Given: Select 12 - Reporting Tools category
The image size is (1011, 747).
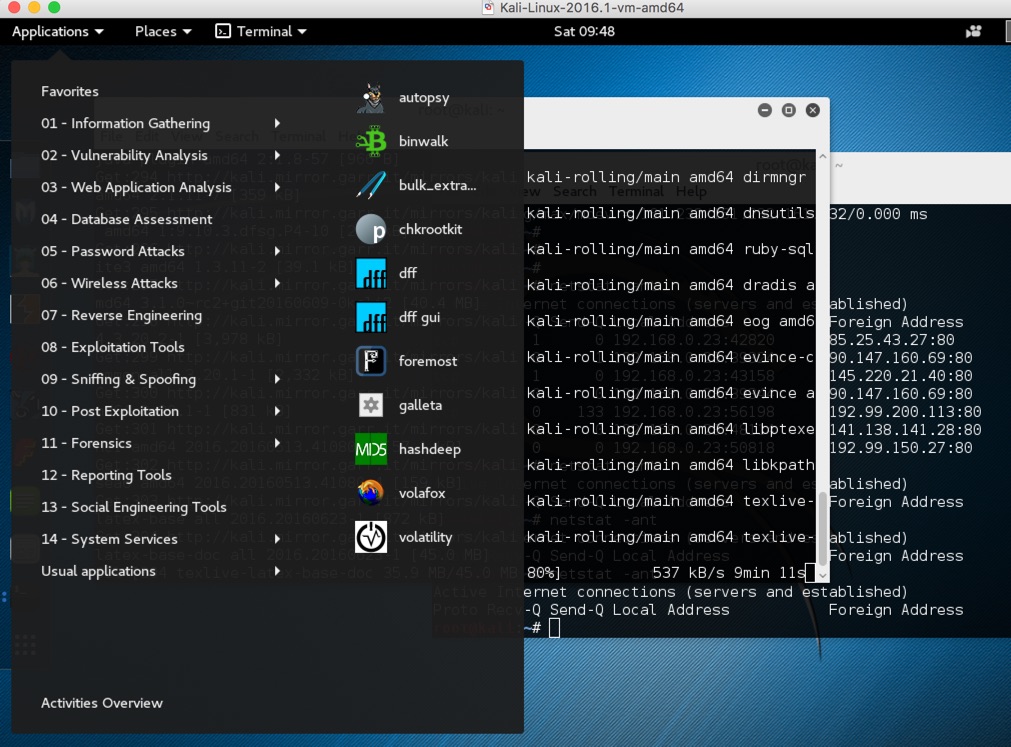Looking at the screenshot, I should point(106,475).
